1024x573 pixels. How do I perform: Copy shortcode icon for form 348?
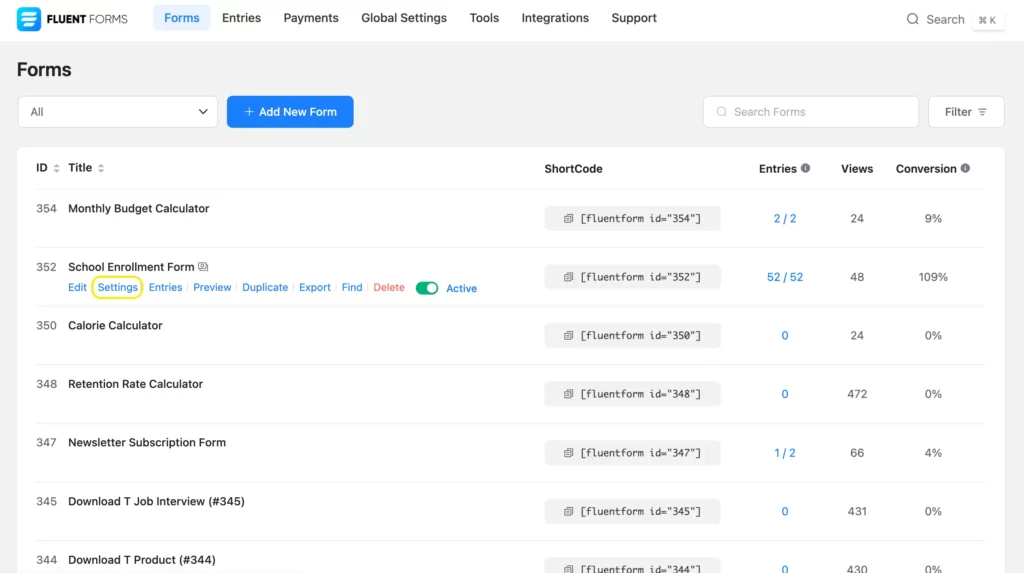coord(568,394)
